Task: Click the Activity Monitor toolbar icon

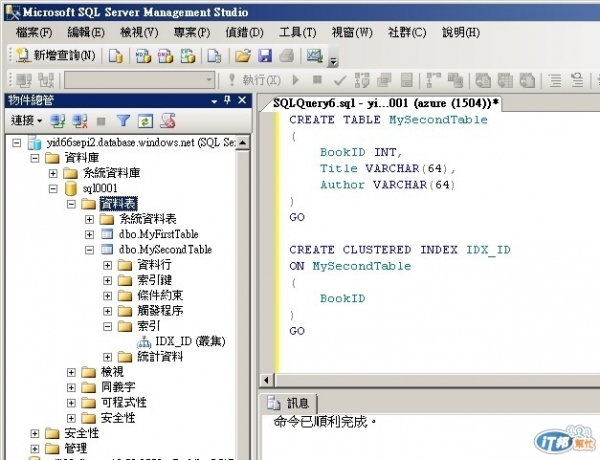Action: 315,56
